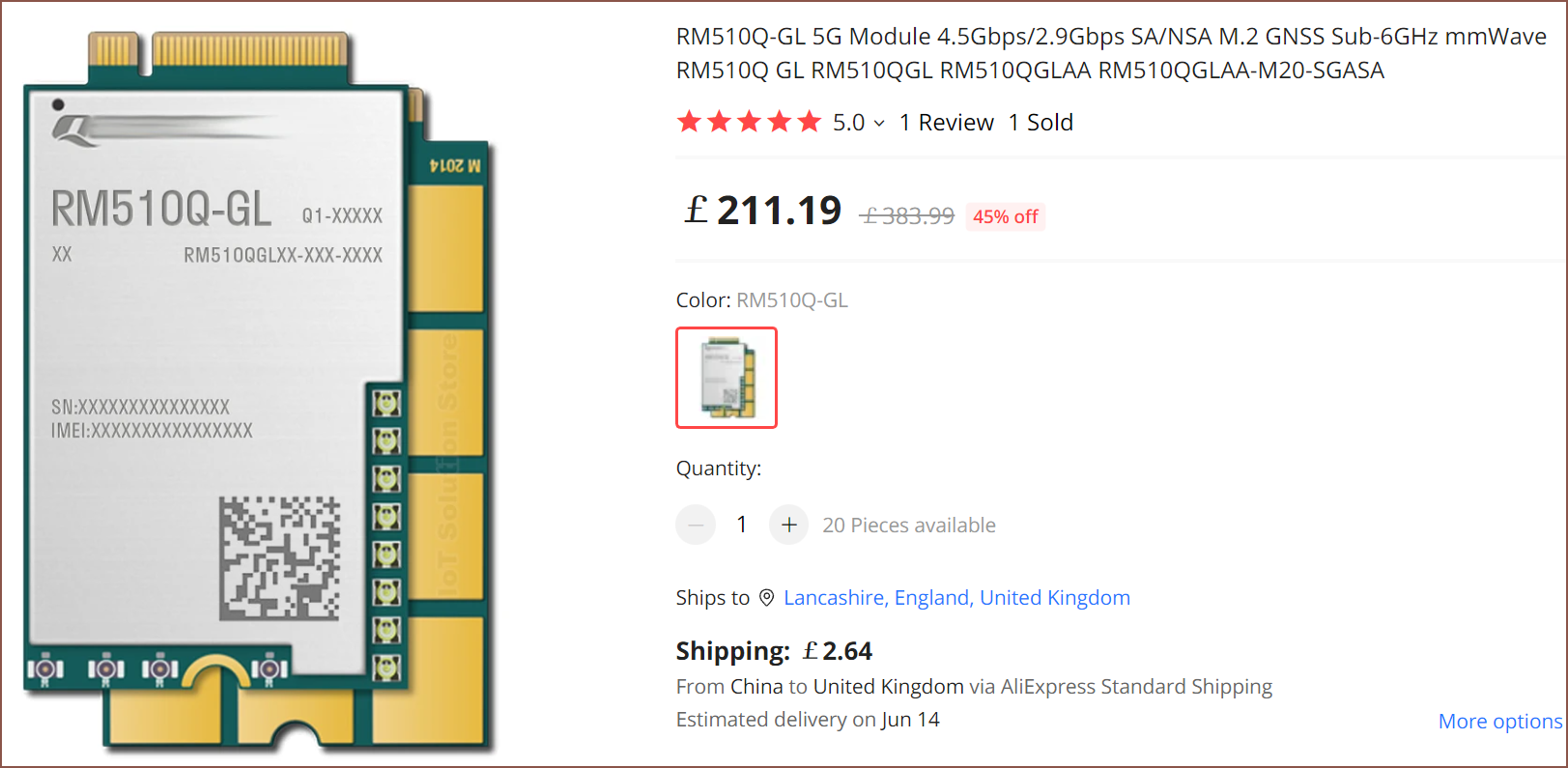Click the 1 Sold count
The width and height of the screenshot is (1568, 768).
(x=1041, y=123)
